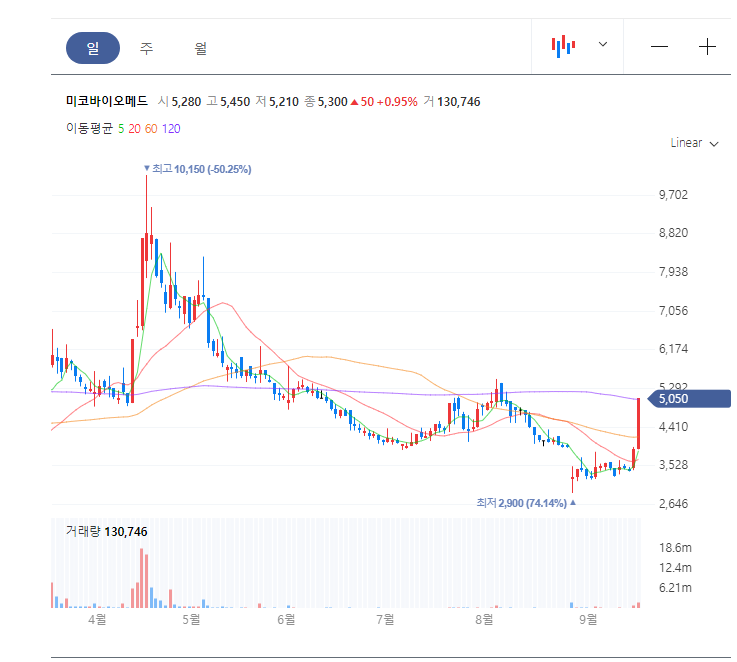Click the 18.6m volume axis label
The width and height of the screenshot is (737, 662).
[675, 548]
